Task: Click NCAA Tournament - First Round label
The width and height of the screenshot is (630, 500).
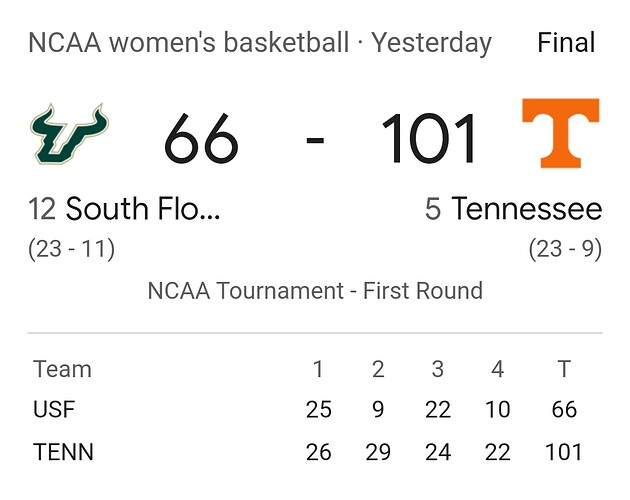Action: pyautogui.click(x=315, y=291)
